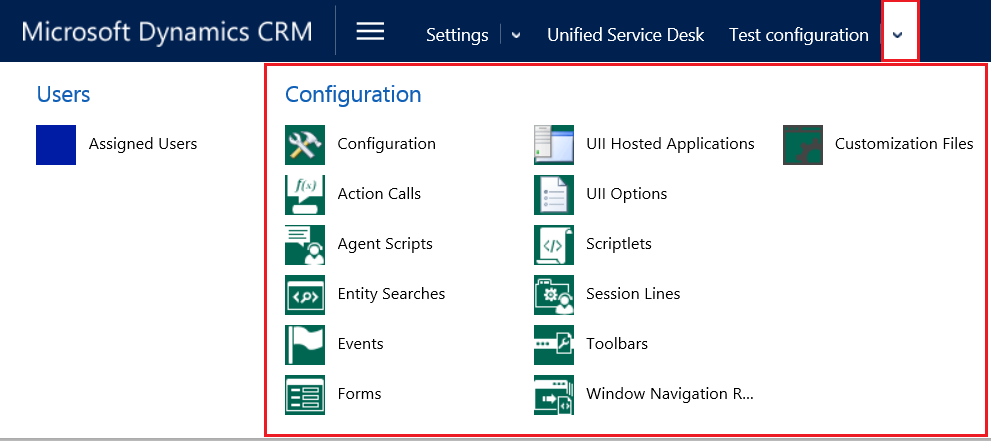Viewport: 991px width, 441px height.
Task: Select the Scriptlets code icon
Action: [554, 245]
